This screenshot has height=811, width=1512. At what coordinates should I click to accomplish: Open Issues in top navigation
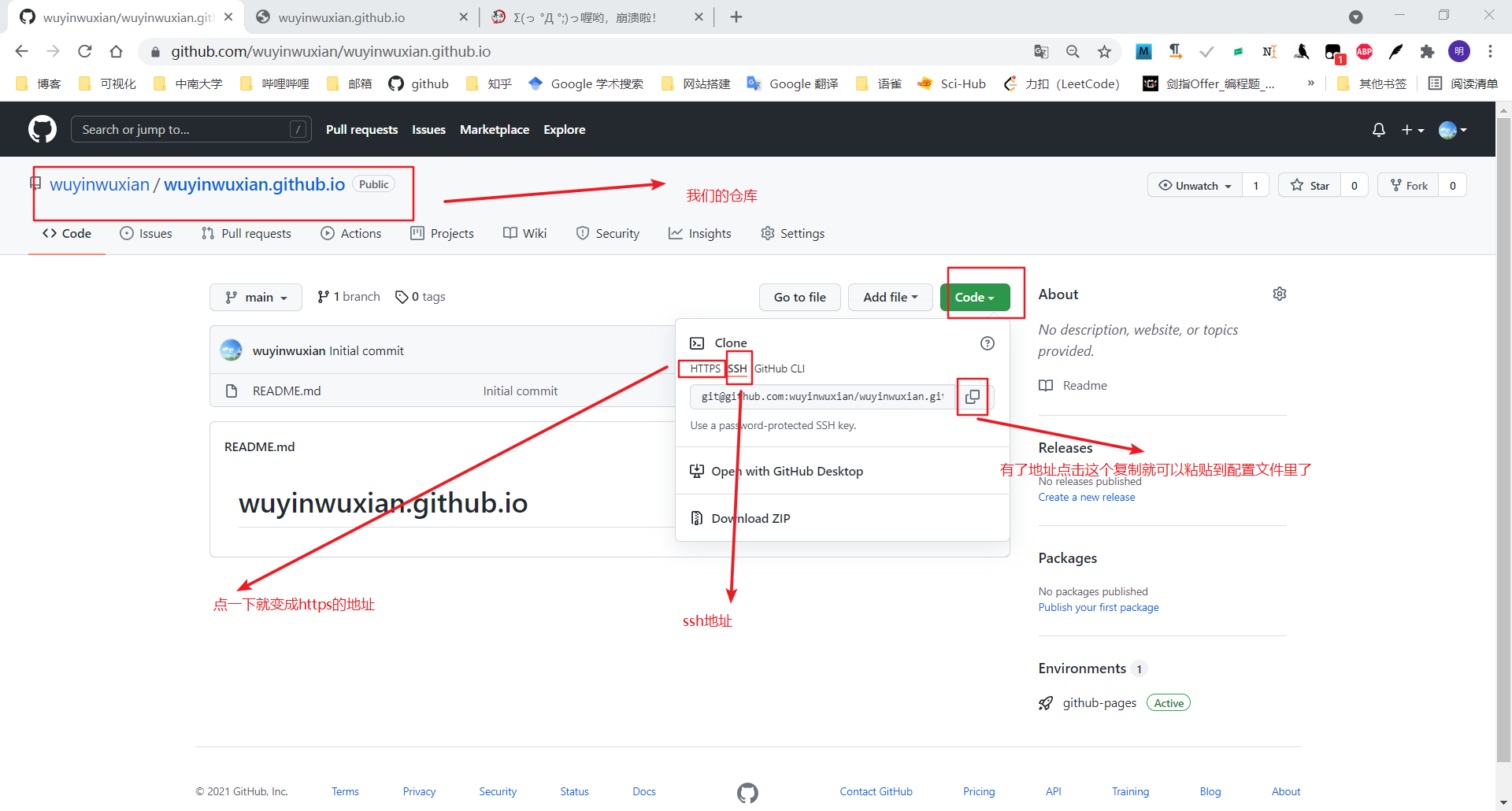click(x=428, y=129)
